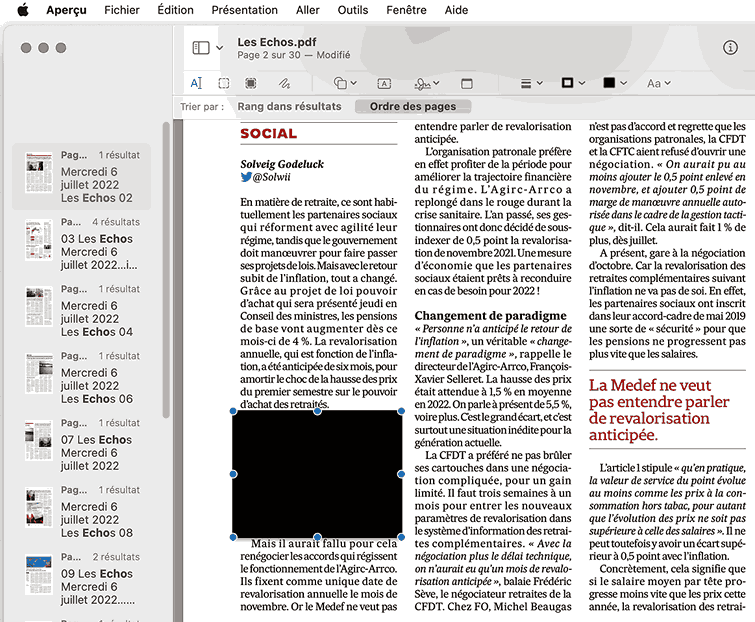This screenshot has height=622, width=755.
Task: Sort by Ordre des pages
Action: tap(413, 106)
